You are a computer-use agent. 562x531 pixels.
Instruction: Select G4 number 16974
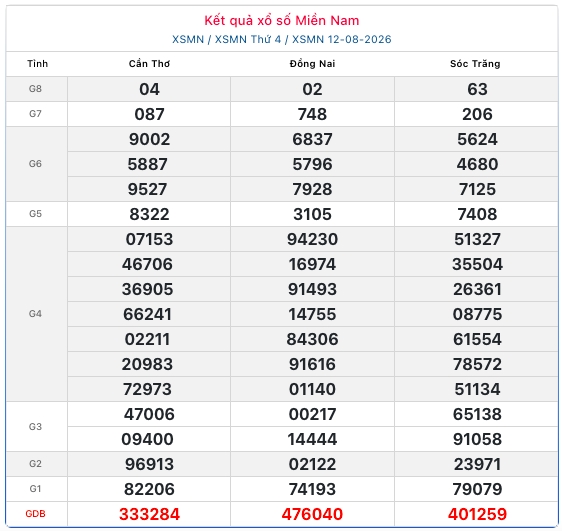coord(312,264)
